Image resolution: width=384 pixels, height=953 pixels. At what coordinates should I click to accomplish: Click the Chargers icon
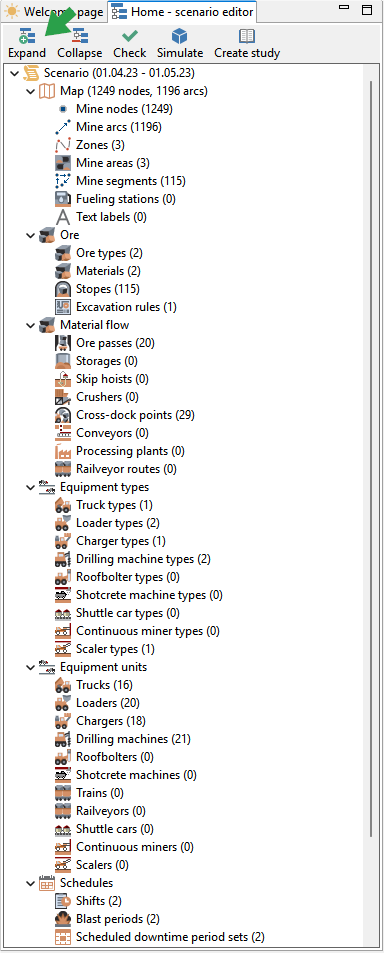63,721
